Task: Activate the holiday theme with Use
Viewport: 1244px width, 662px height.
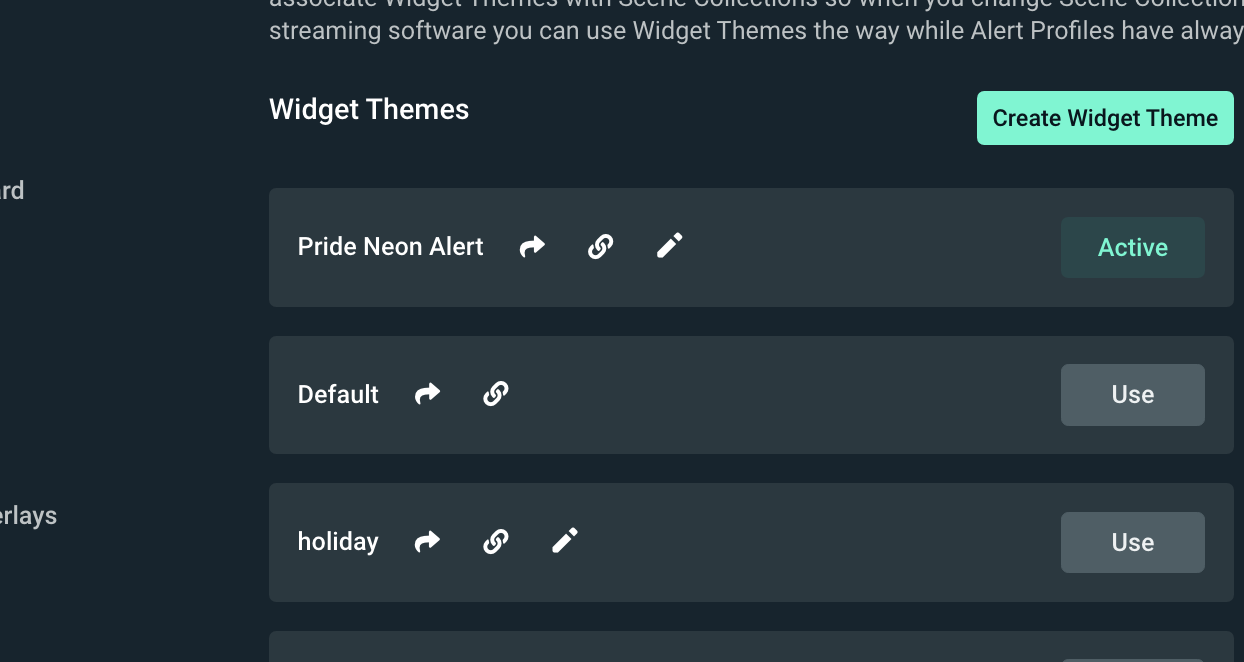Action: coord(1133,543)
